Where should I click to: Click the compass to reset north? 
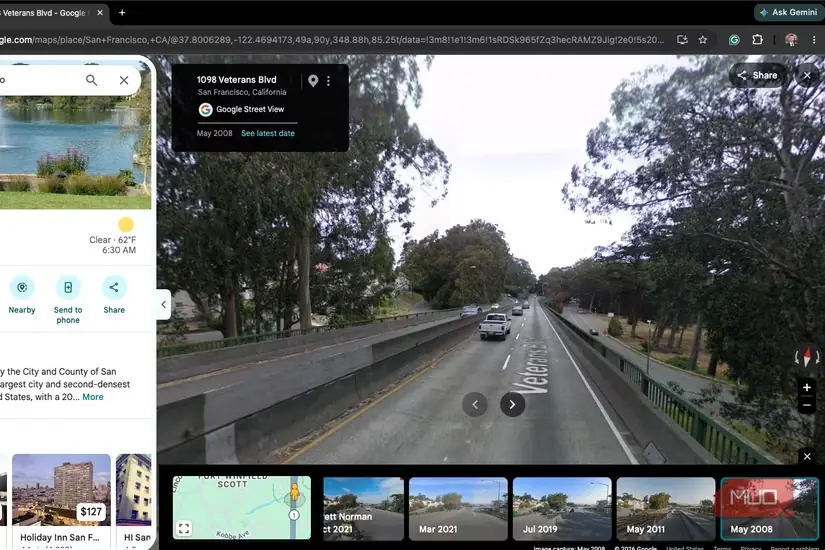pyautogui.click(x=807, y=357)
